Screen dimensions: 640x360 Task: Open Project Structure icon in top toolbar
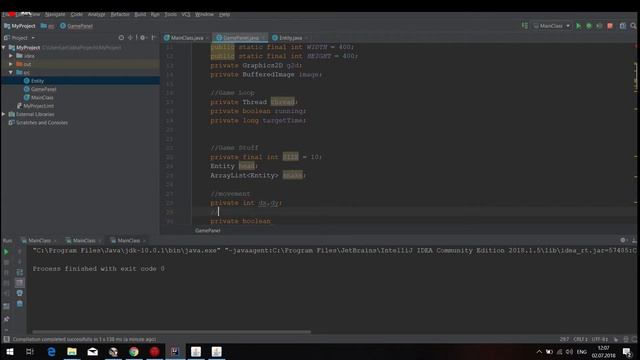pyautogui.click(x=622, y=26)
